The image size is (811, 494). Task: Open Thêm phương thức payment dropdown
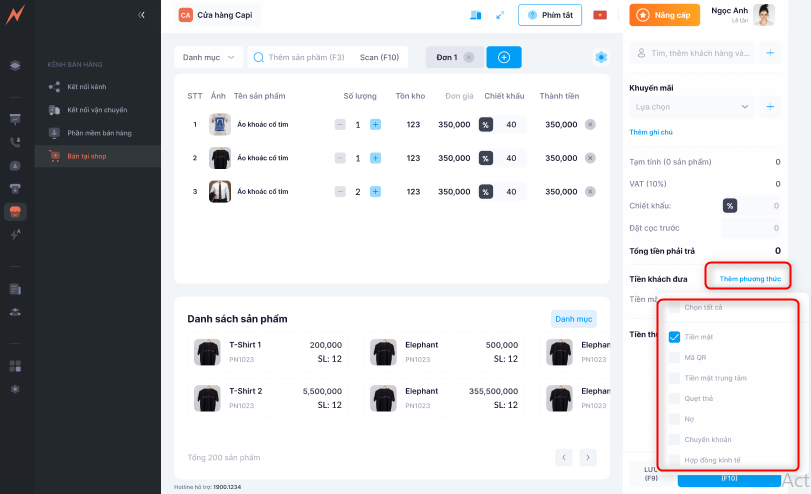point(749,278)
